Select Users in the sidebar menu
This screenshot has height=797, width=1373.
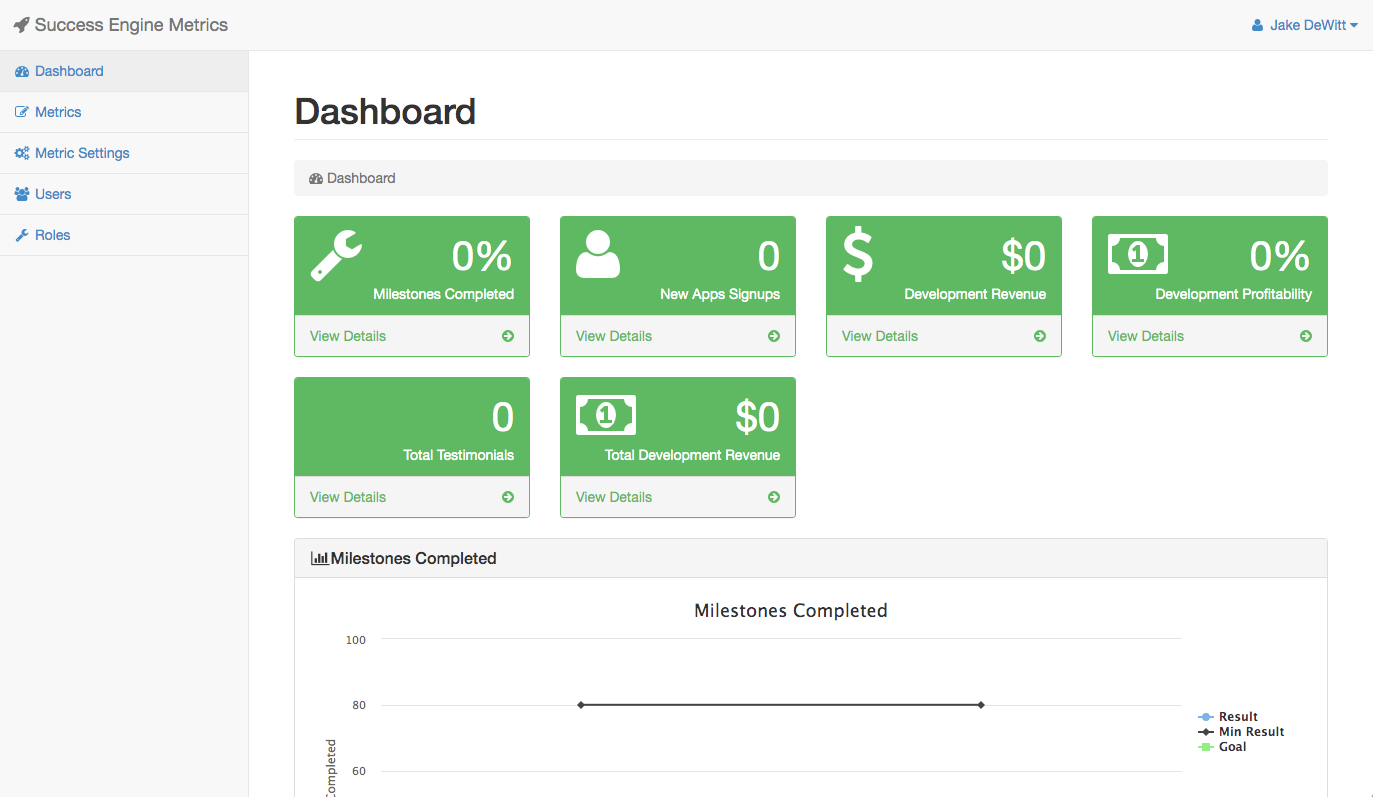tap(53, 194)
